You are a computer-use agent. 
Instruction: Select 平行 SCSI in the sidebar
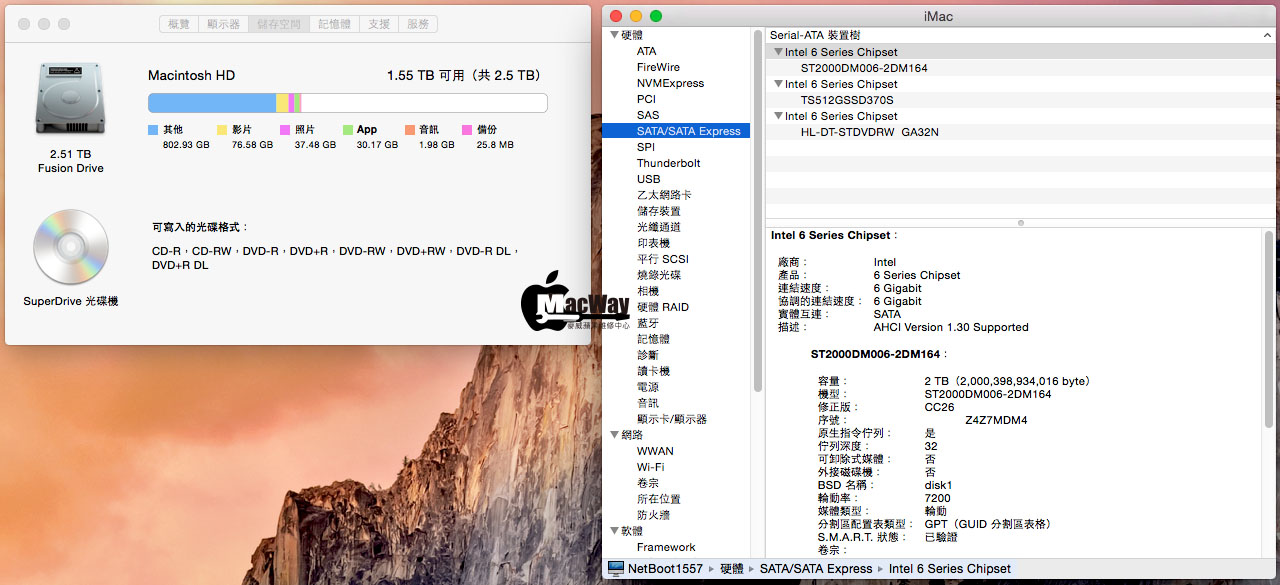click(x=662, y=259)
